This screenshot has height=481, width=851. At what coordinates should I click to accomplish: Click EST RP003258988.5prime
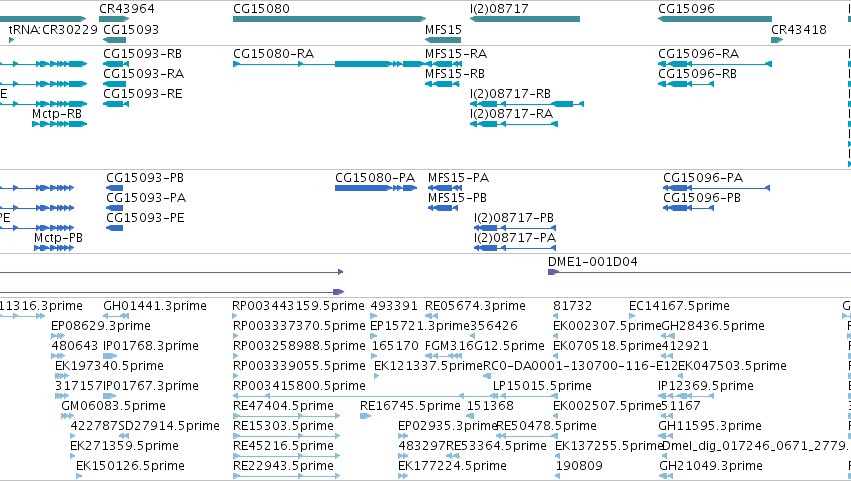[299, 346]
